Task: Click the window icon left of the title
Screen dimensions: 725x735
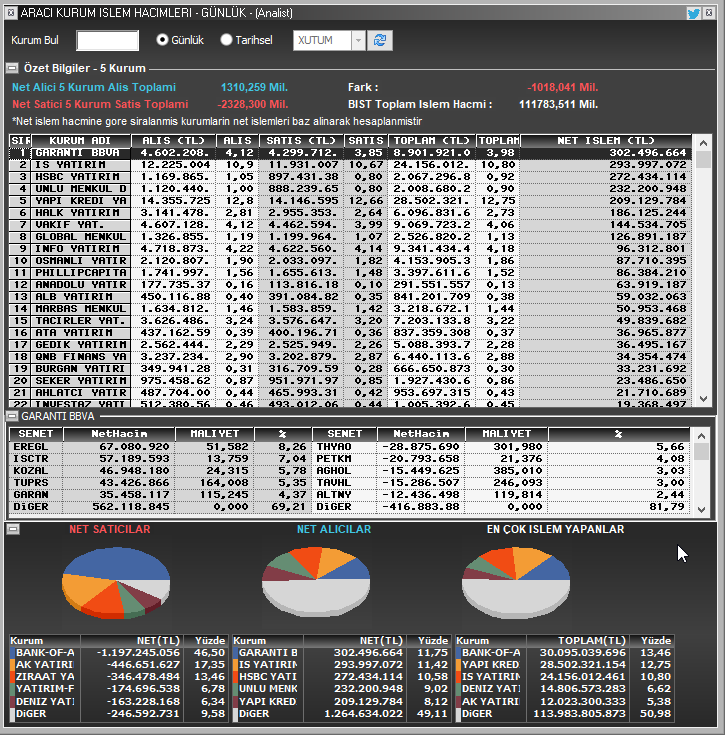Action: coord(11,13)
